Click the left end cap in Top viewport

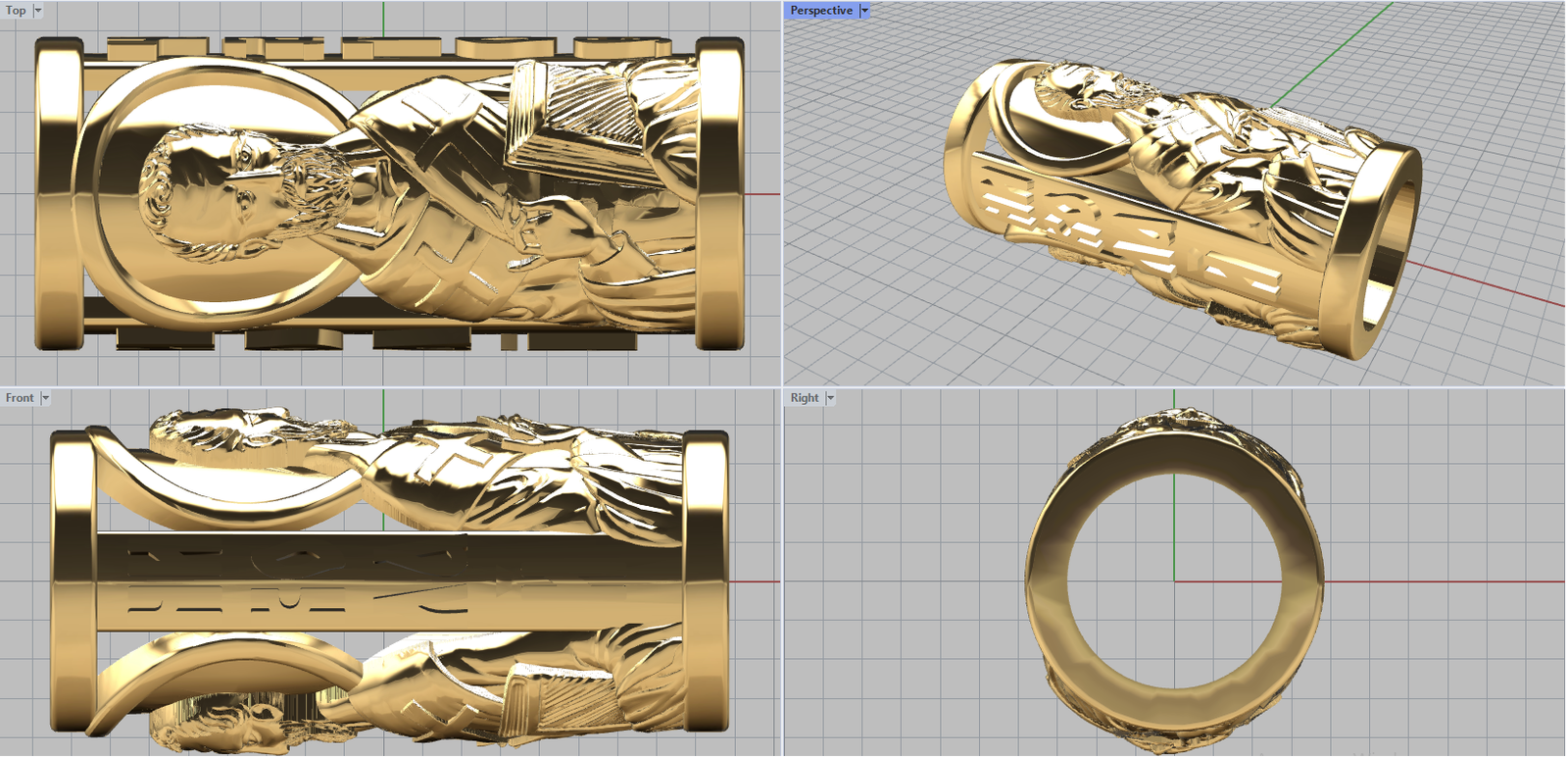click(x=59, y=194)
